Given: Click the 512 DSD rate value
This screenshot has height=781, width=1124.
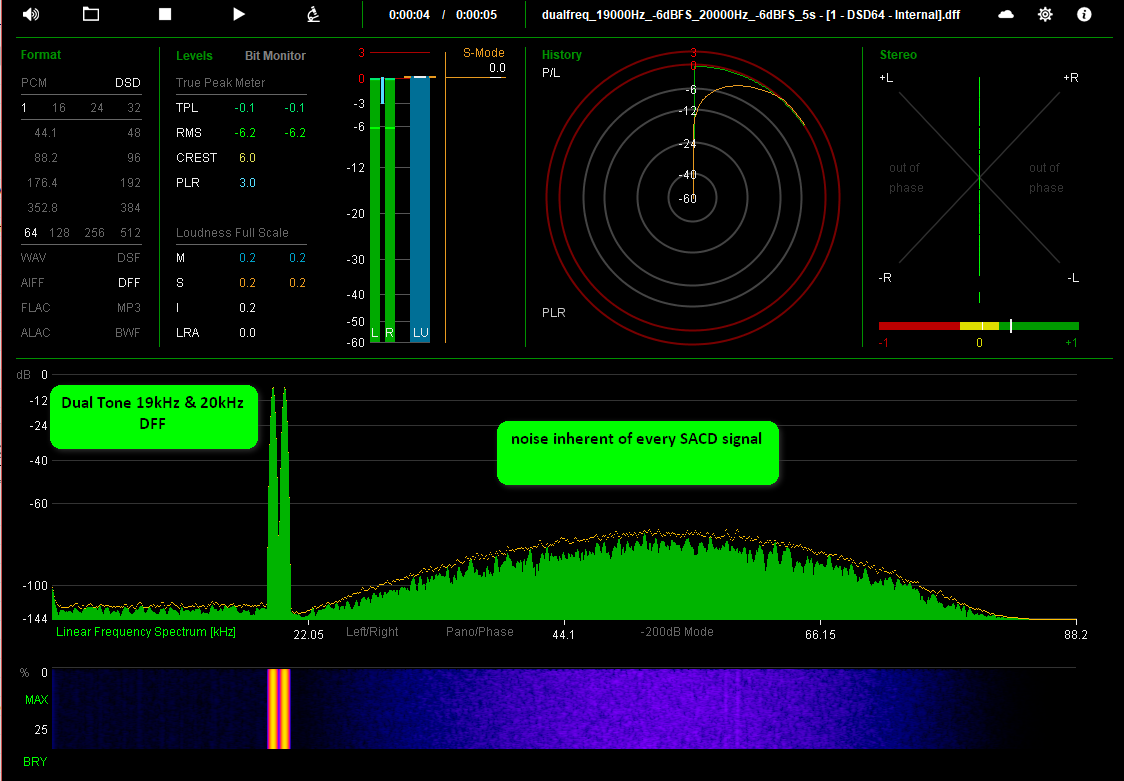Looking at the screenshot, I should coord(130,232).
